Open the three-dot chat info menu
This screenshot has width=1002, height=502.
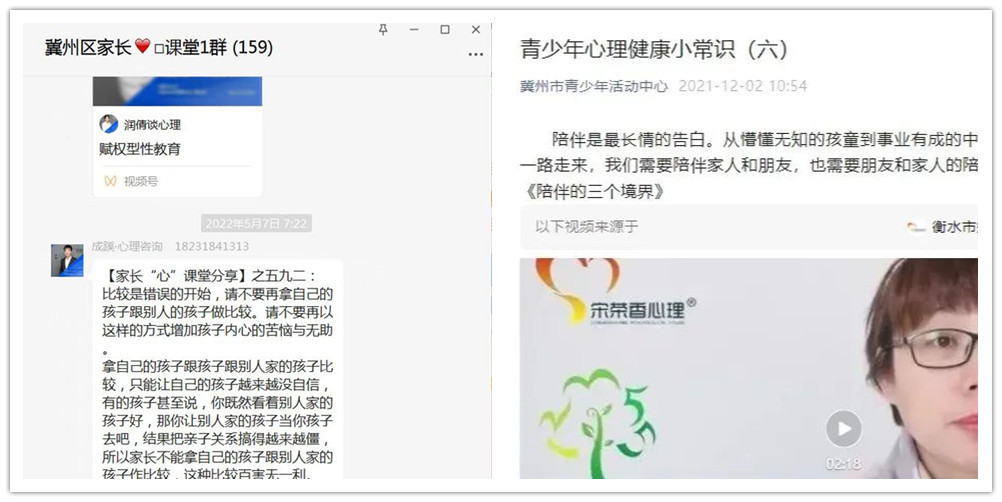(x=475, y=53)
